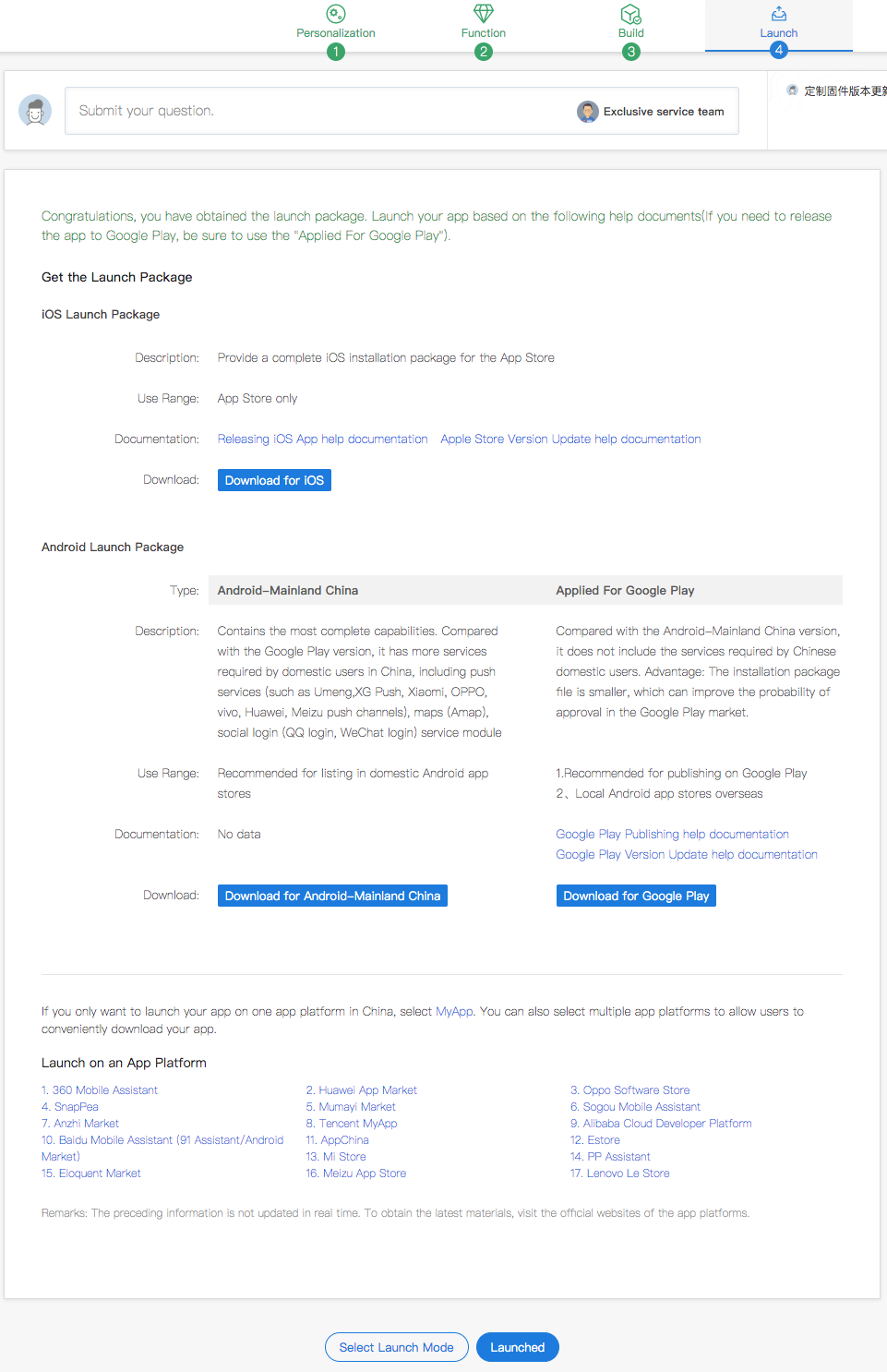Open Anzhi Market link
Viewport: 887px width, 1372px height.
click(x=80, y=1124)
